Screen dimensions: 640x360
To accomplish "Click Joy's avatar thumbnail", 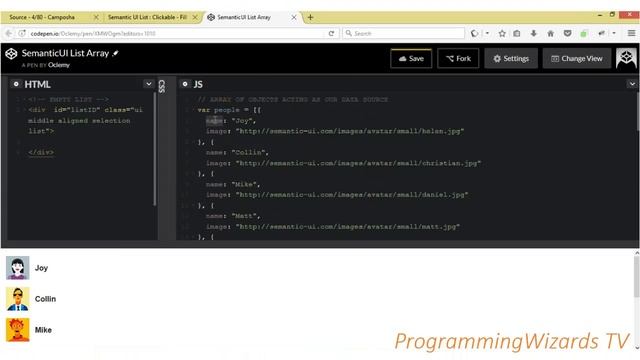I will tap(18, 268).
